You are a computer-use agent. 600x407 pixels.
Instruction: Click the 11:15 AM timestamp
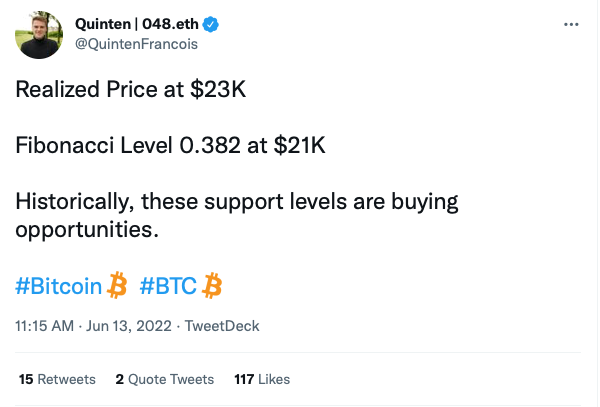(x=44, y=326)
